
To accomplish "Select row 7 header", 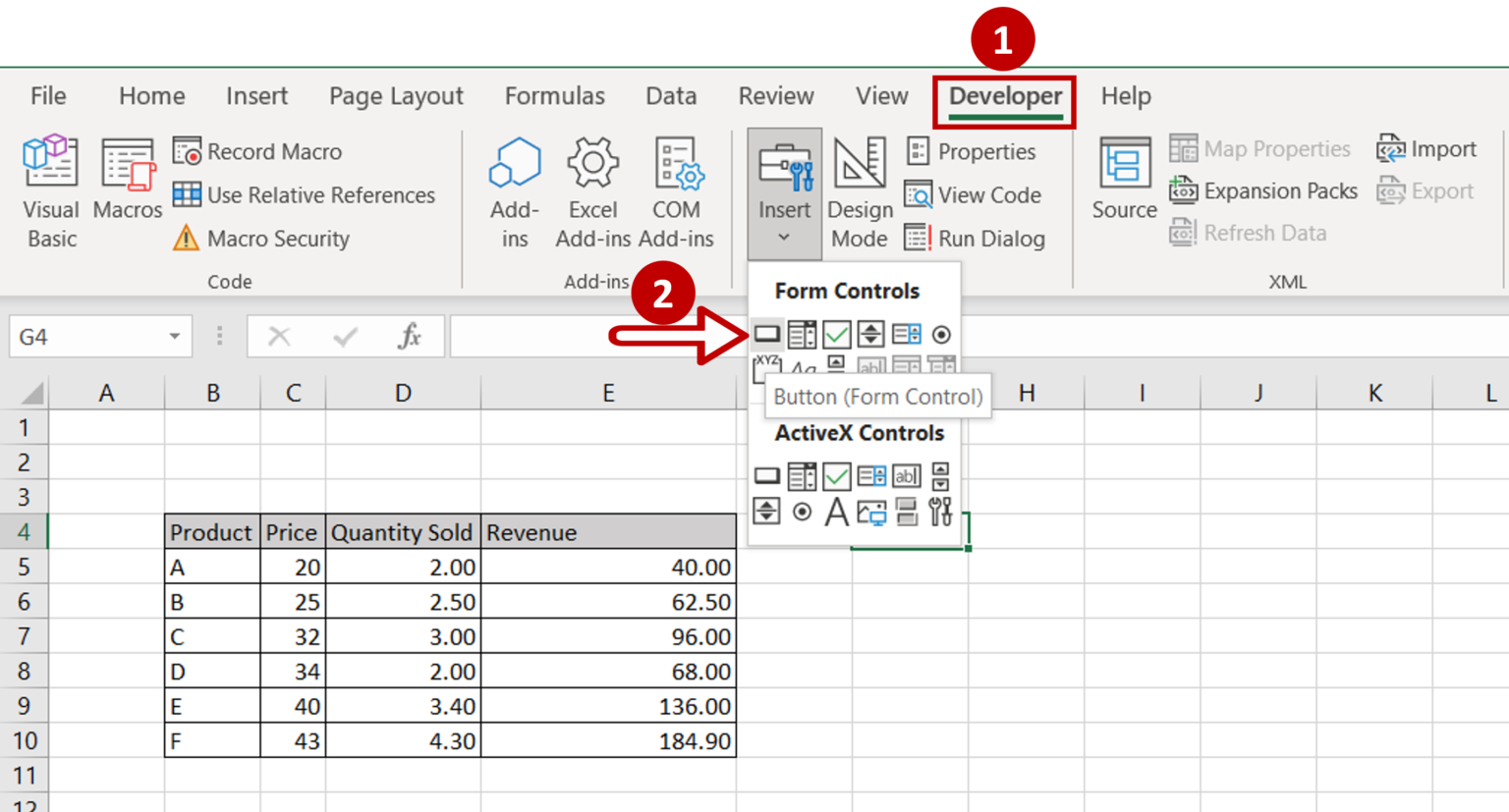I will [24, 636].
